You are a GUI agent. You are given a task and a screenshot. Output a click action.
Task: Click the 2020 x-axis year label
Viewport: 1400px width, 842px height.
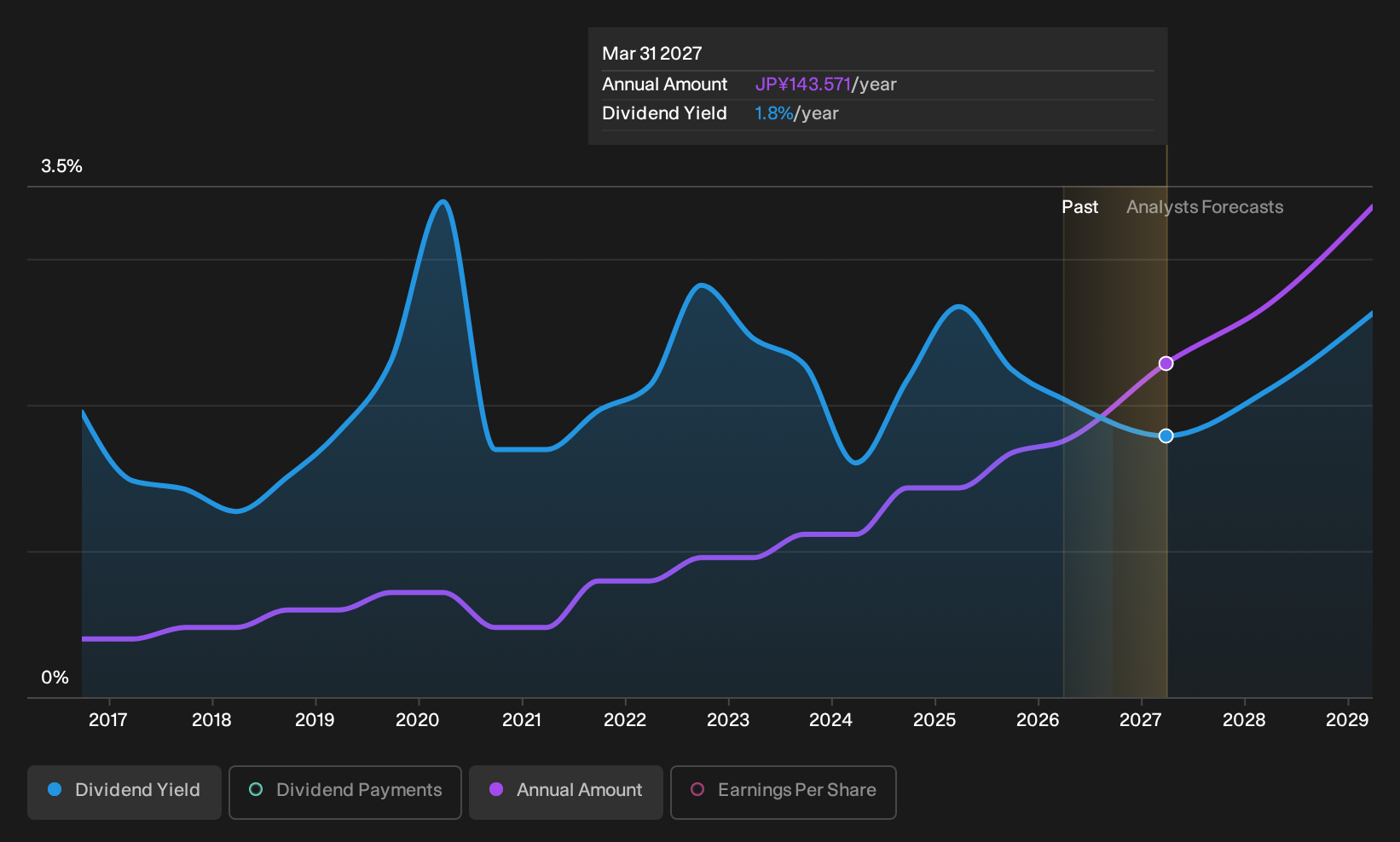(x=418, y=720)
